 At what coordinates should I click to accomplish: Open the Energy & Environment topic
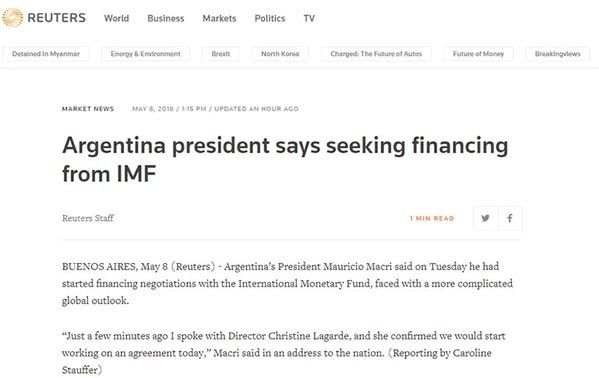(x=146, y=54)
